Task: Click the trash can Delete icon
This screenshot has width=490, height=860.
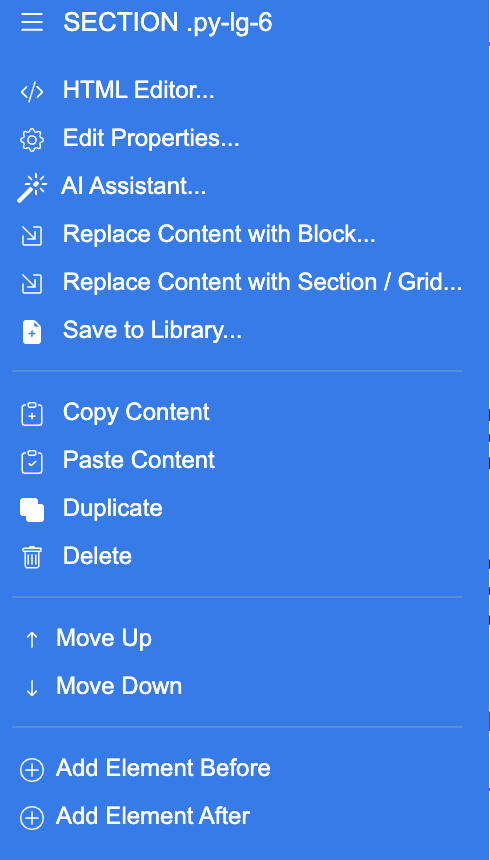Action: pyautogui.click(x=32, y=558)
